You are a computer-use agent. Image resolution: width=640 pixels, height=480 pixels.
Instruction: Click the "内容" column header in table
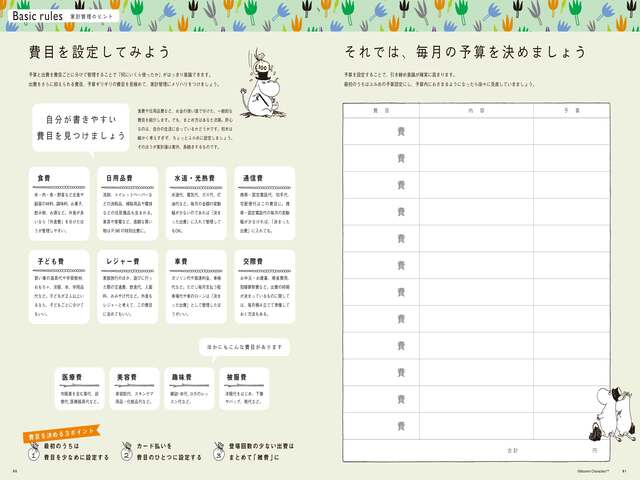pyautogui.click(x=476, y=111)
